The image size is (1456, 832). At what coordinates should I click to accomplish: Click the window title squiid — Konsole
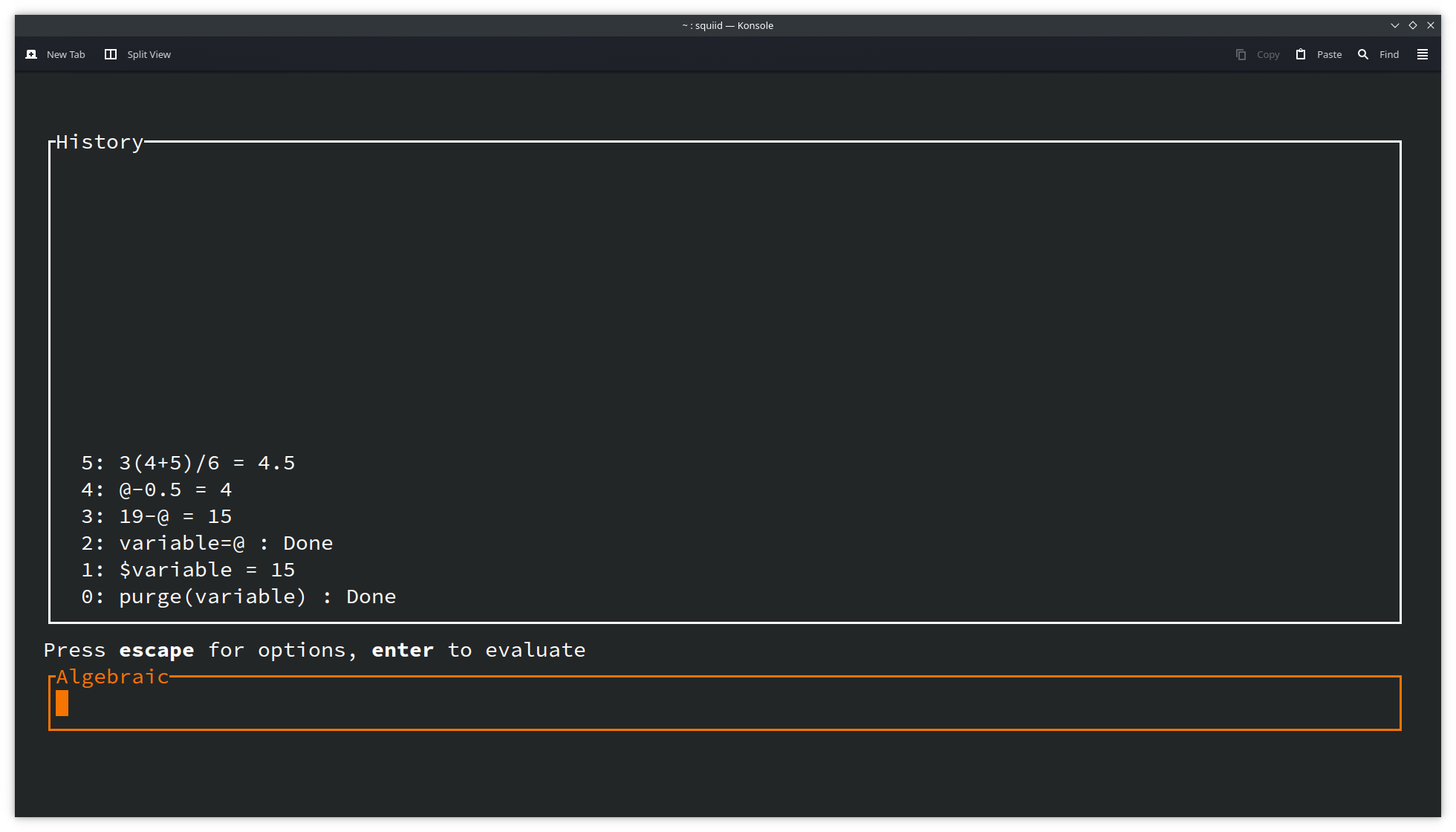pyautogui.click(x=727, y=25)
